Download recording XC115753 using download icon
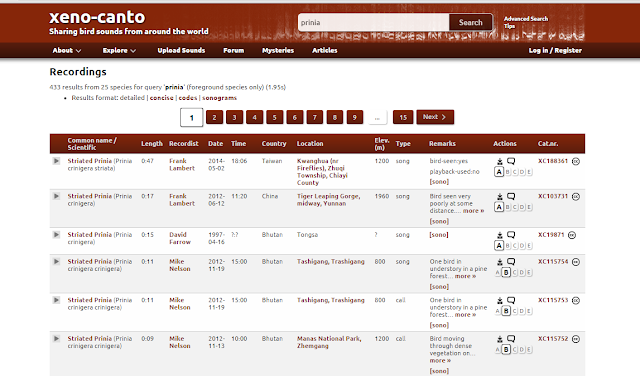 [x=500, y=300]
